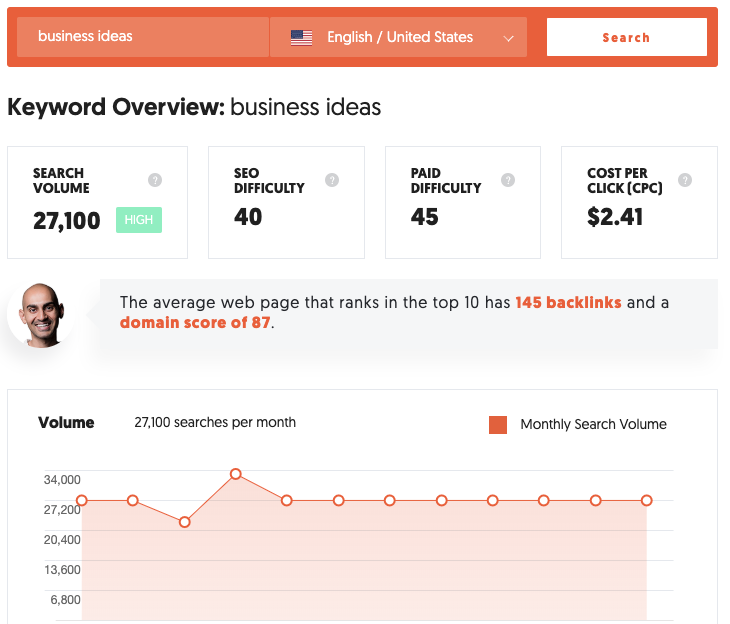Click the '13,600' axis label
The width and height of the screenshot is (730, 624).
coord(62,570)
